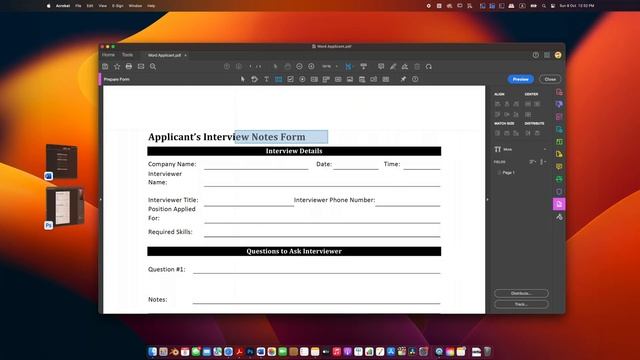Open the Apple menu
This screenshot has height=360, width=640.
click(48, 6)
